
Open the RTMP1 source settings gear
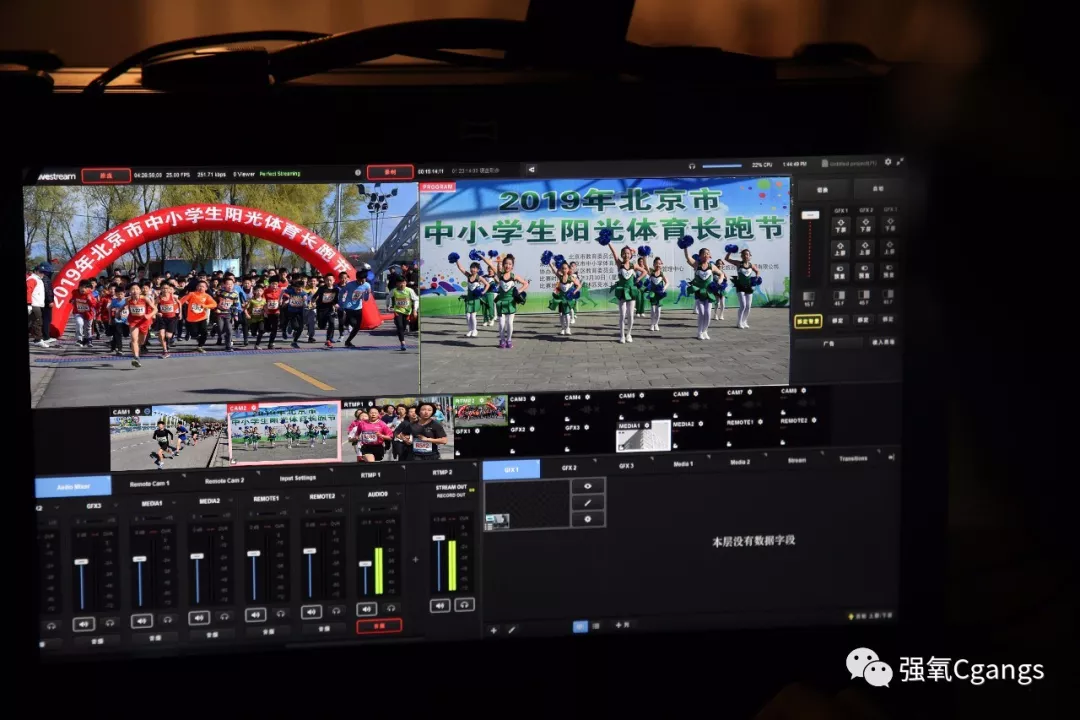371,404
